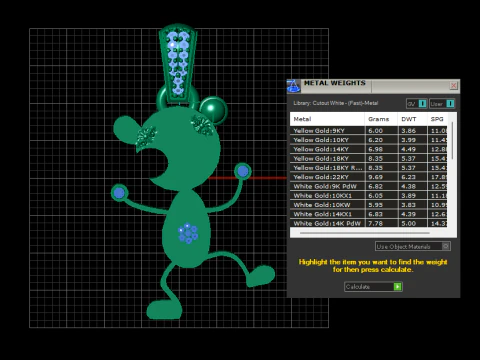480x360 pixels.
Task: Select the Yellow Gold:18KY row
Action: pos(368,159)
